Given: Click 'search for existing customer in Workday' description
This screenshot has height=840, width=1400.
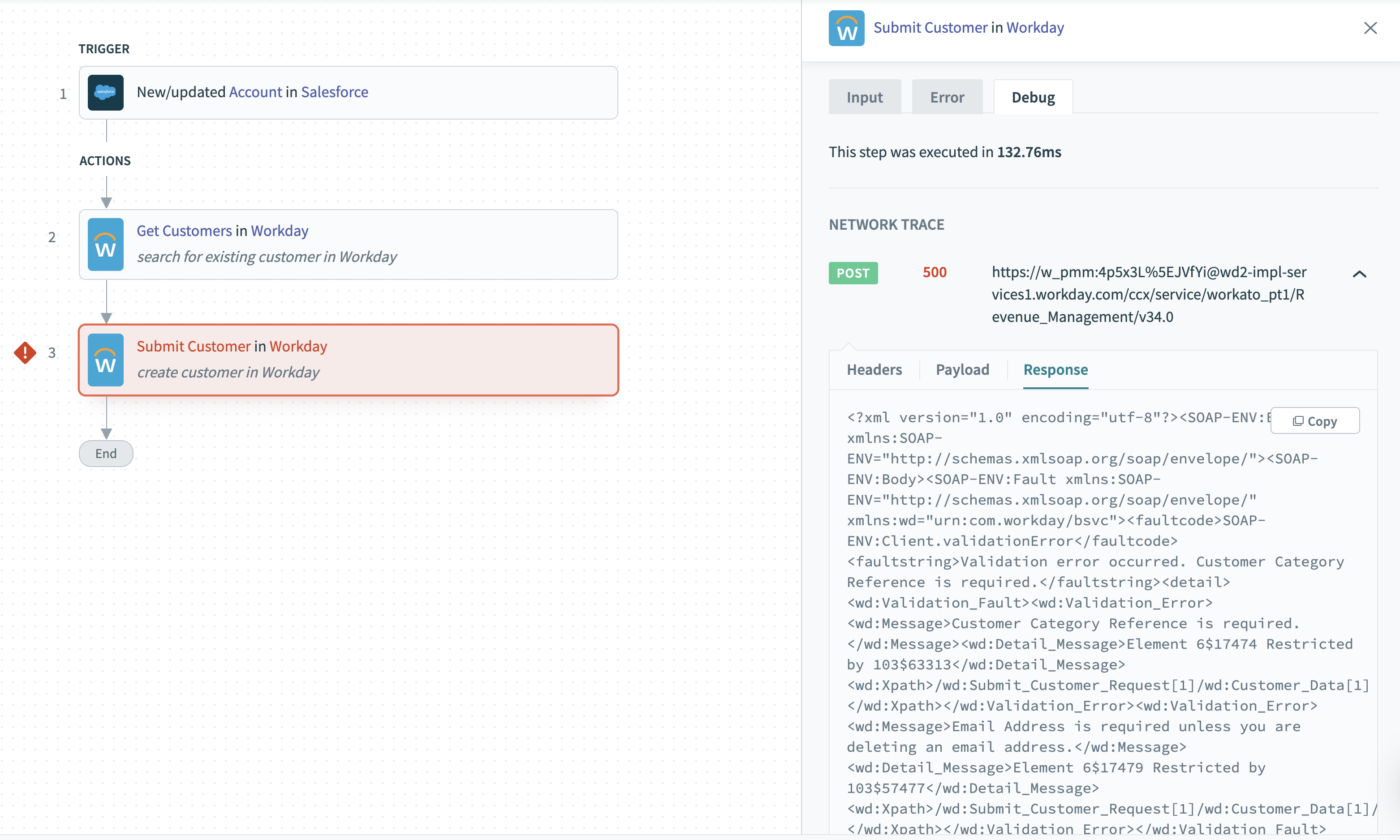Looking at the screenshot, I should pos(266,257).
